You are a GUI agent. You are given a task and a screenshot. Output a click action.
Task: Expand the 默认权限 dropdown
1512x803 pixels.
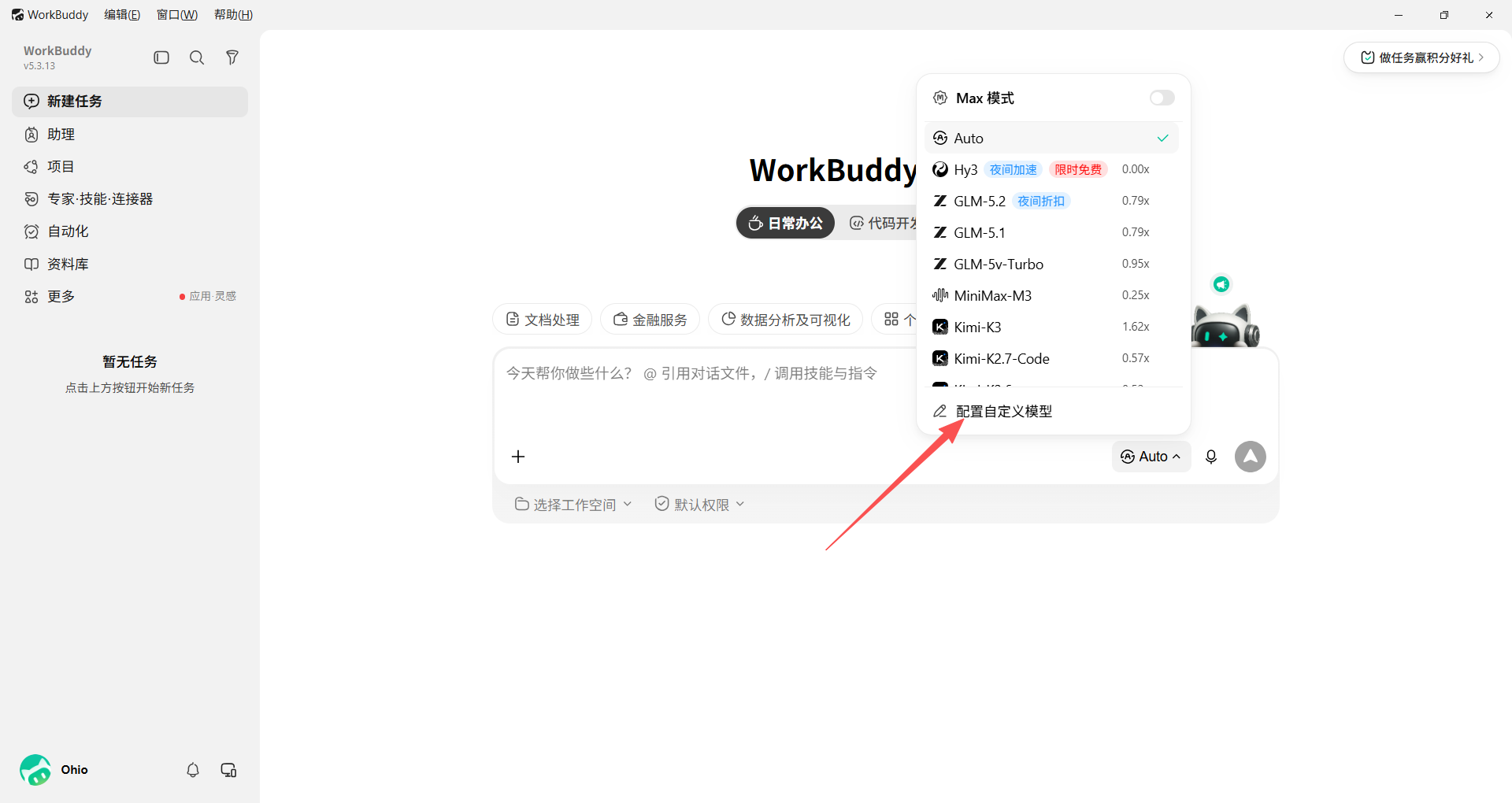pyautogui.click(x=699, y=505)
